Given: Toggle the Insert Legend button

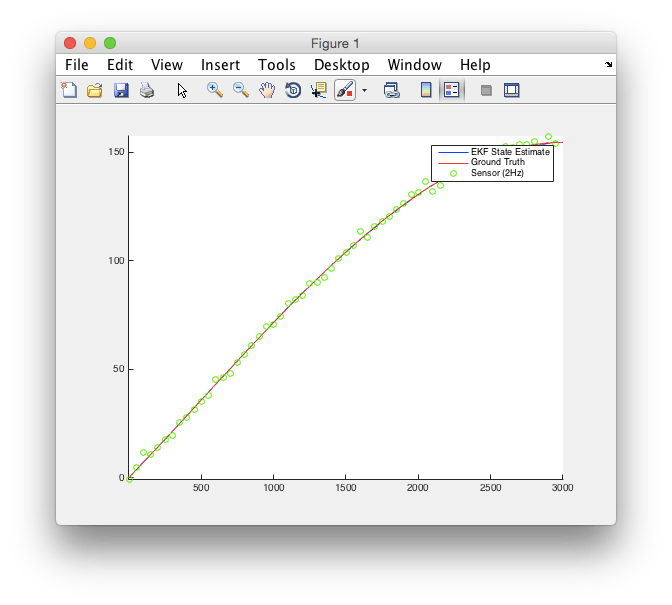Looking at the screenshot, I should point(452,90).
